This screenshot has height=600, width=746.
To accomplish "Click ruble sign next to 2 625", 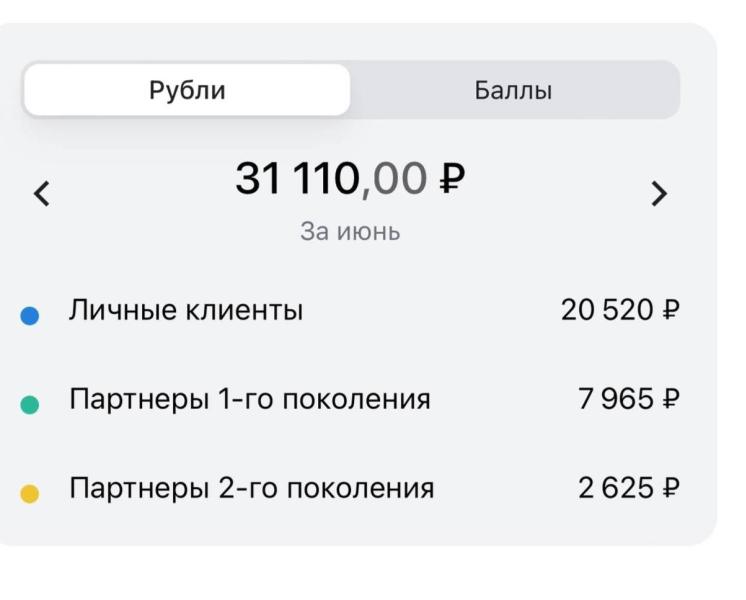I will (x=671, y=488).
